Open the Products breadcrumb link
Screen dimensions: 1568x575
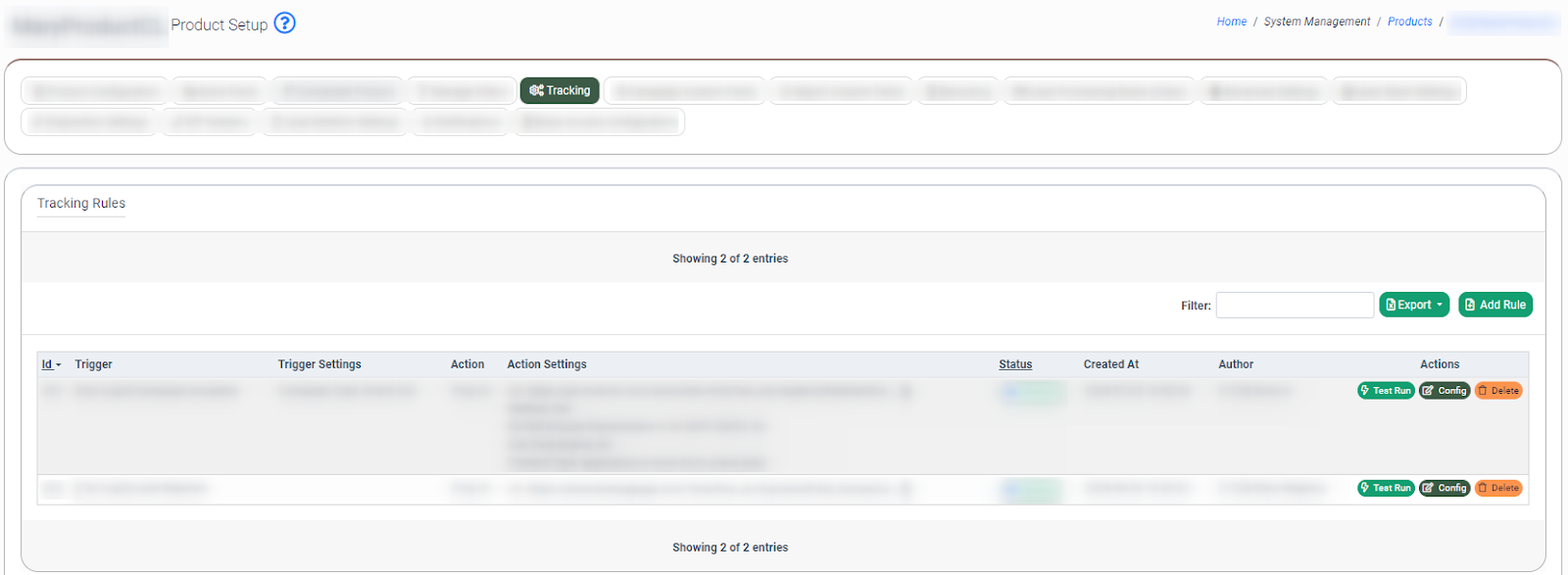pos(1409,22)
